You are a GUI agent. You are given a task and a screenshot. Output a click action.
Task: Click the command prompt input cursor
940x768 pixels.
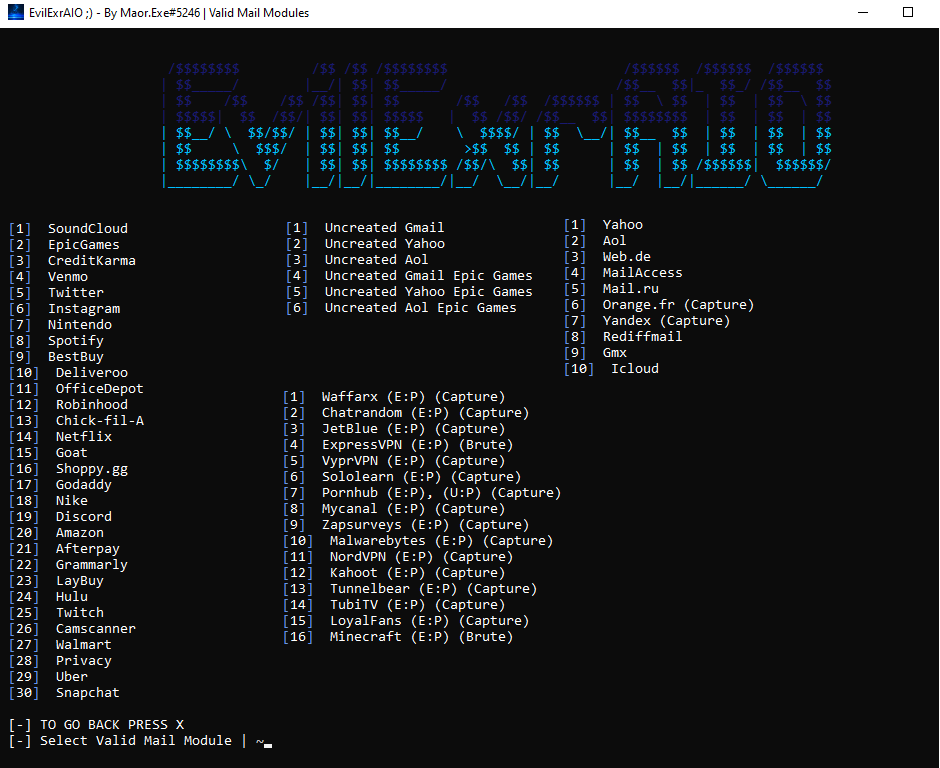[x=268, y=743]
